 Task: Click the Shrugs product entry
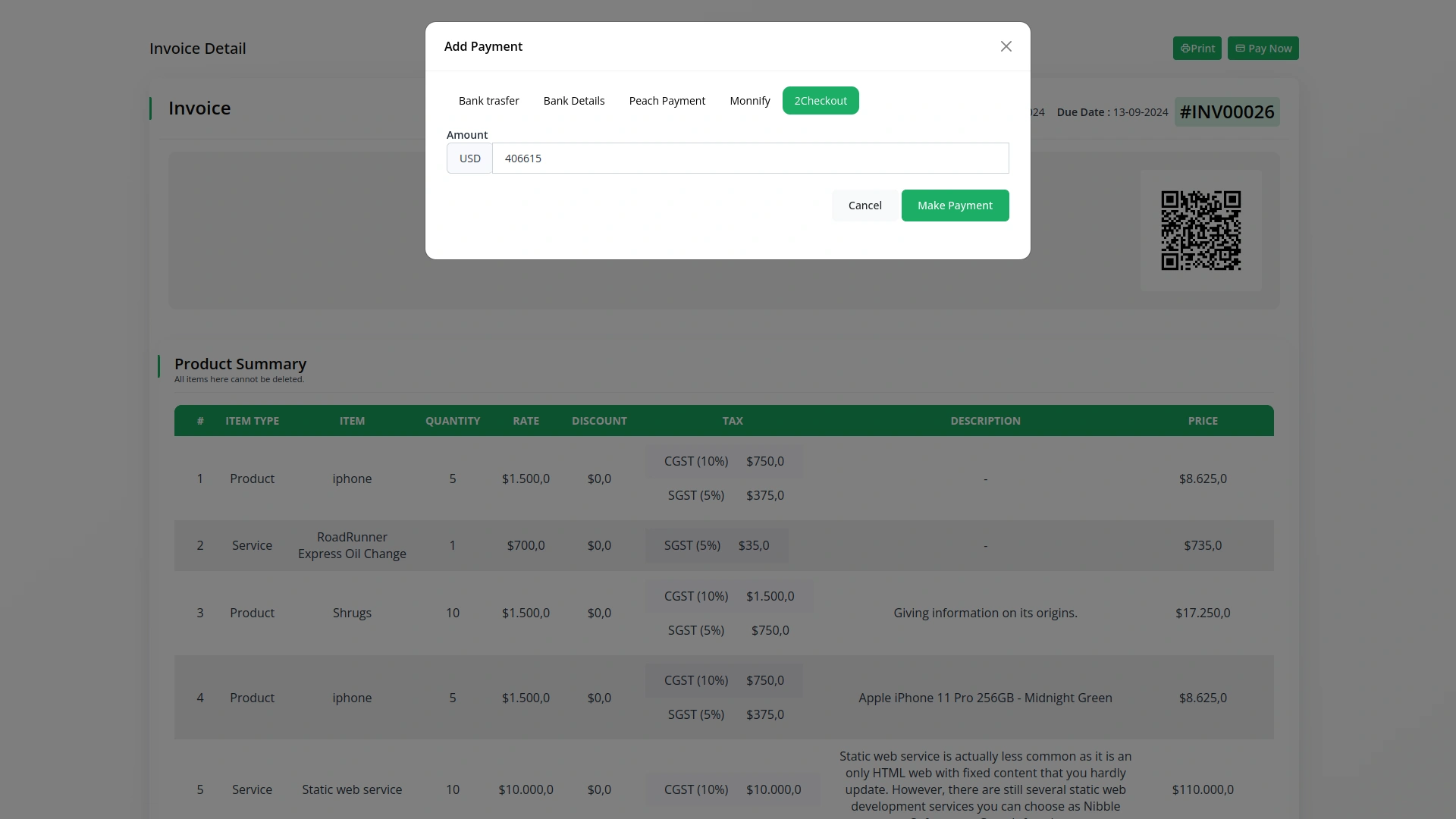click(x=352, y=613)
